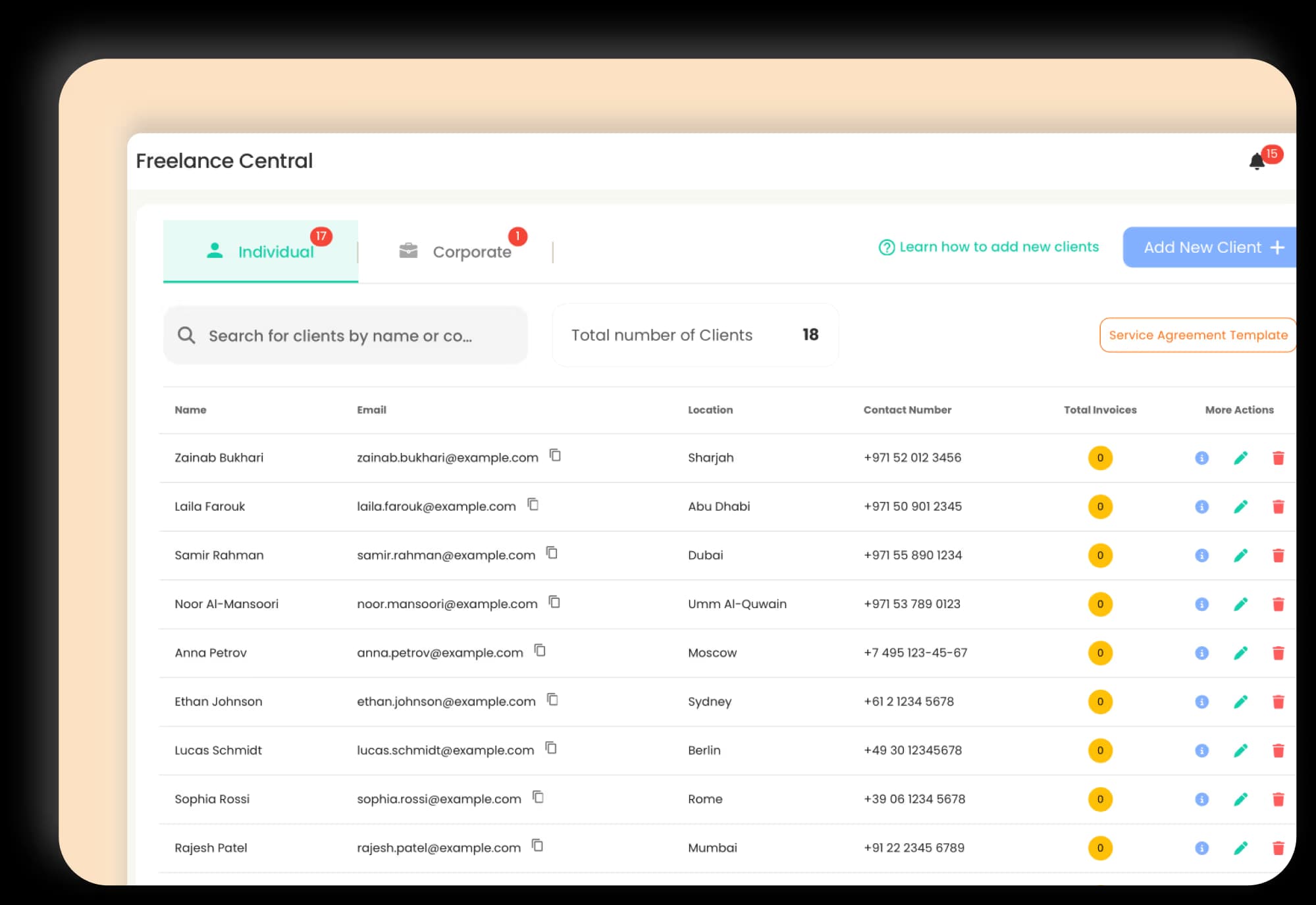This screenshot has width=1316, height=905.
Task: Delete Laila Farouk's client record
Action: (1278, 507)
